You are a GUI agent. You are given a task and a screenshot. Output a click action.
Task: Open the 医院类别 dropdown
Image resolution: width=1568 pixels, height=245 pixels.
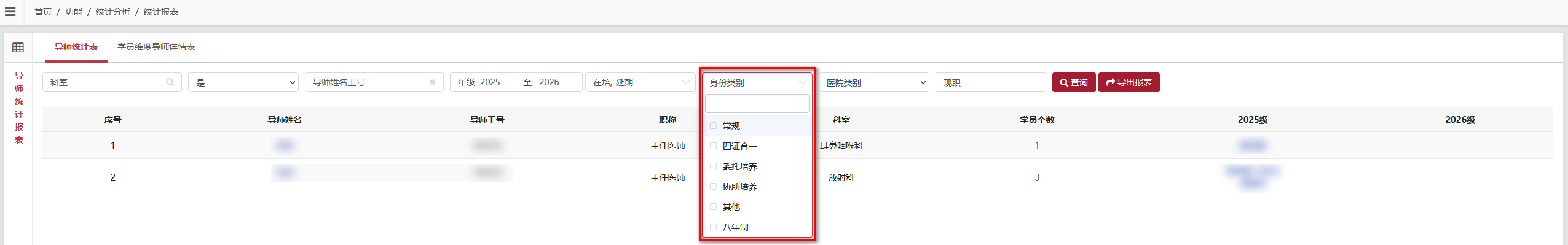874,82
